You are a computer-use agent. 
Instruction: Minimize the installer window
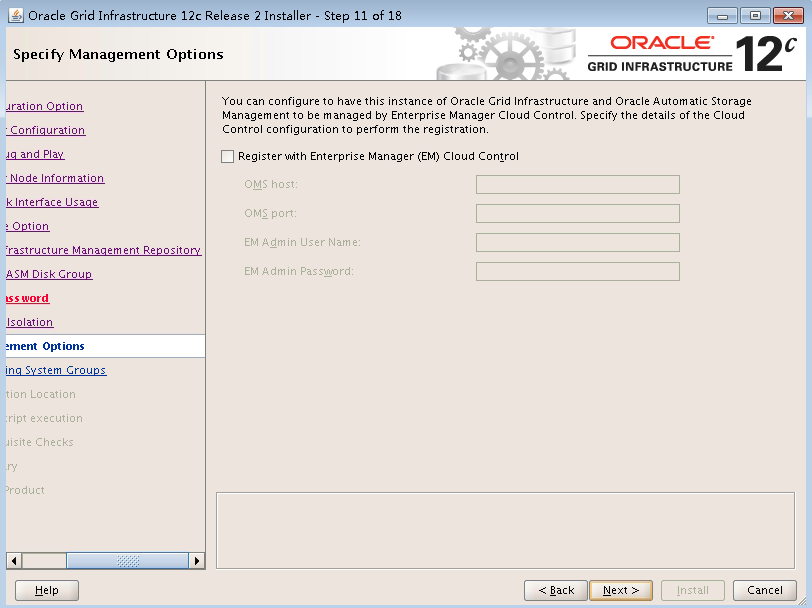[x=722, y=16]
